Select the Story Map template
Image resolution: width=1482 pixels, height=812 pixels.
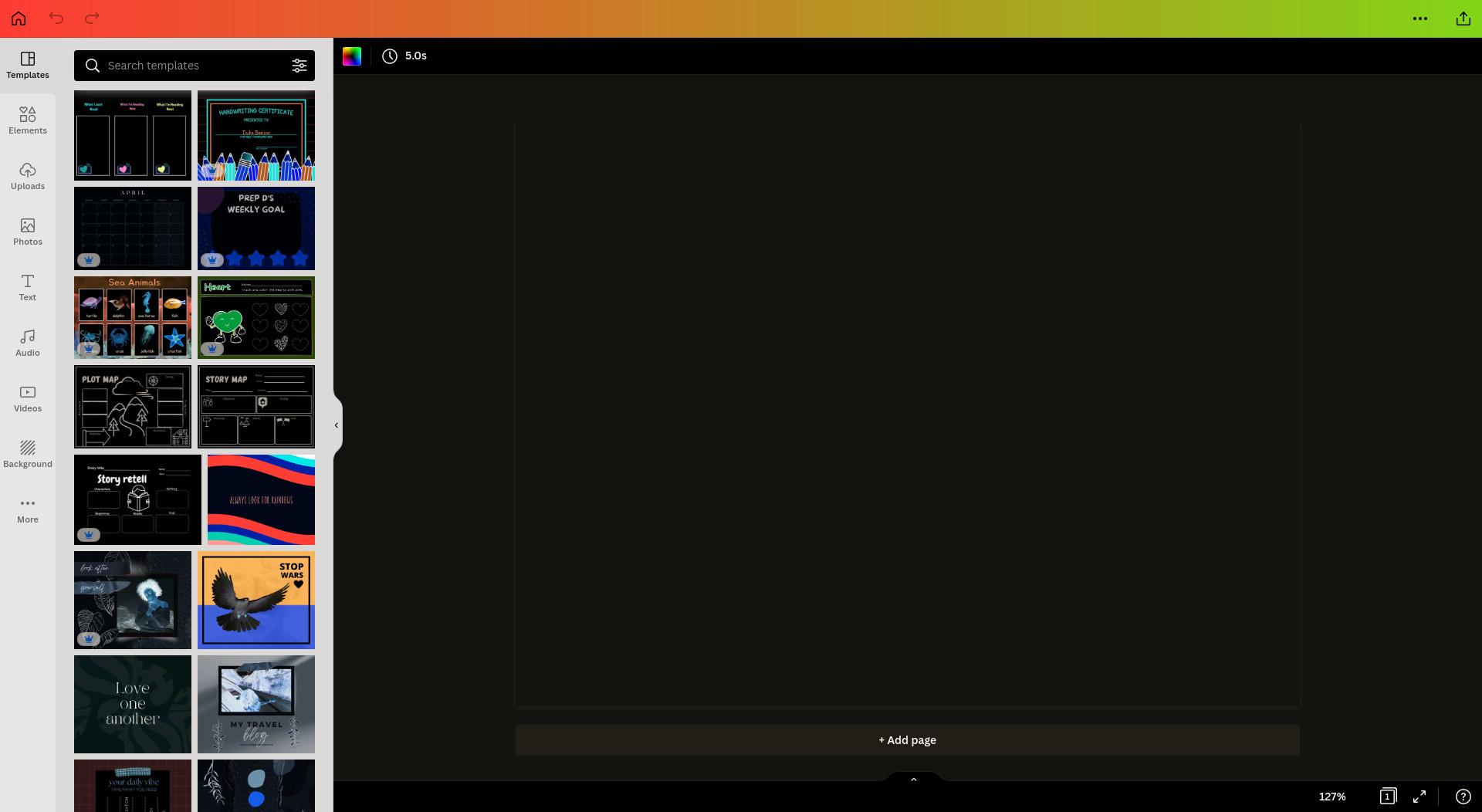coord(256,407)
